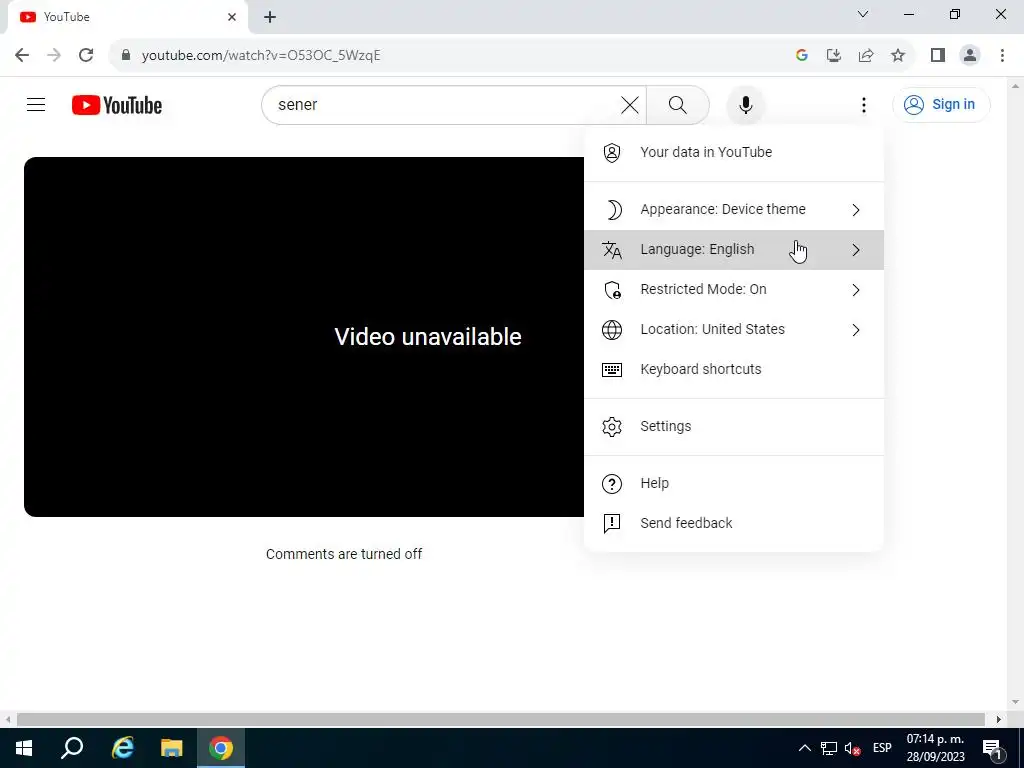Click the ESP input language indicator
The height and width of the screenshot is (768, 1024).
point(882,748)
